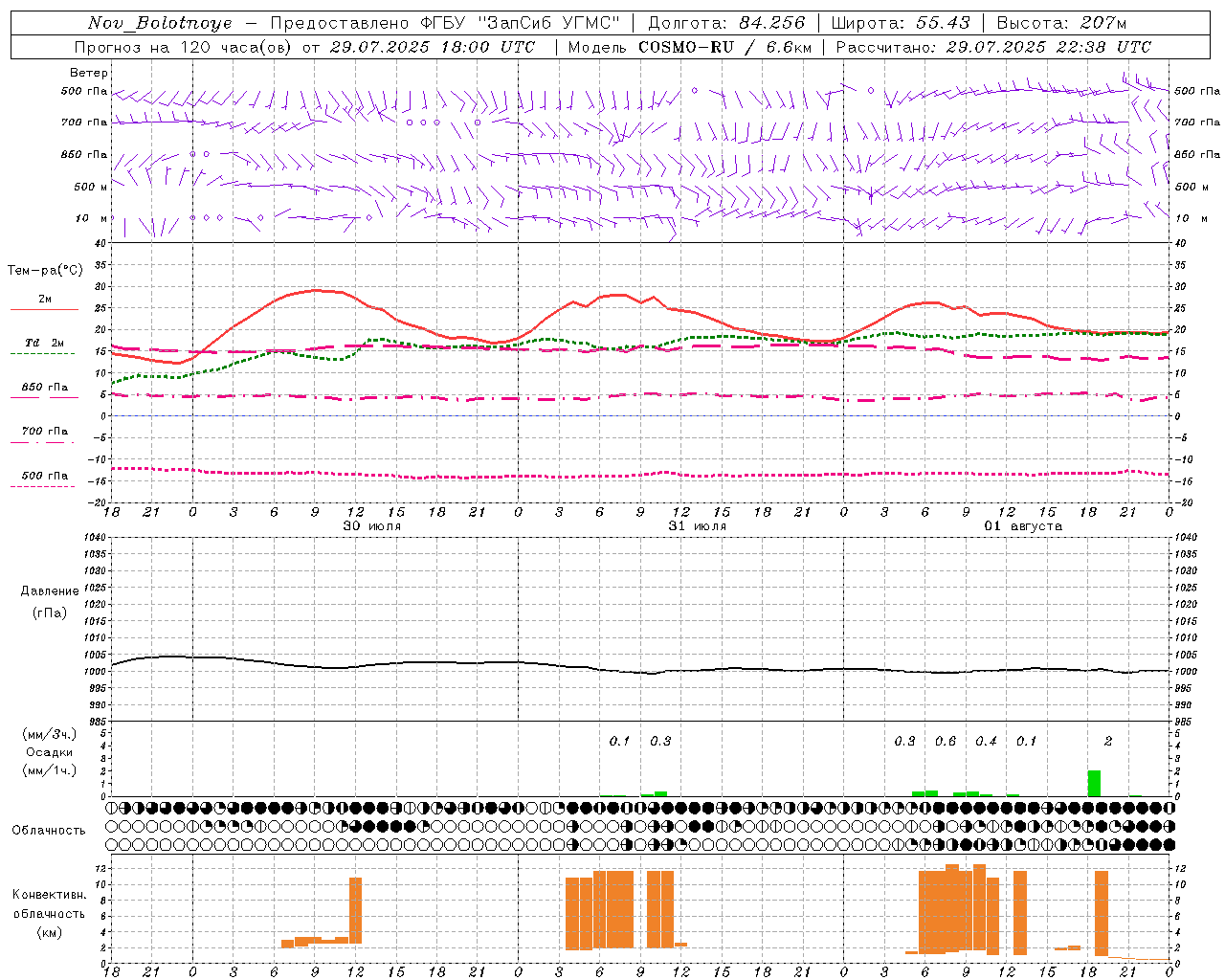Click the Облачность row label

click(49, 830)
